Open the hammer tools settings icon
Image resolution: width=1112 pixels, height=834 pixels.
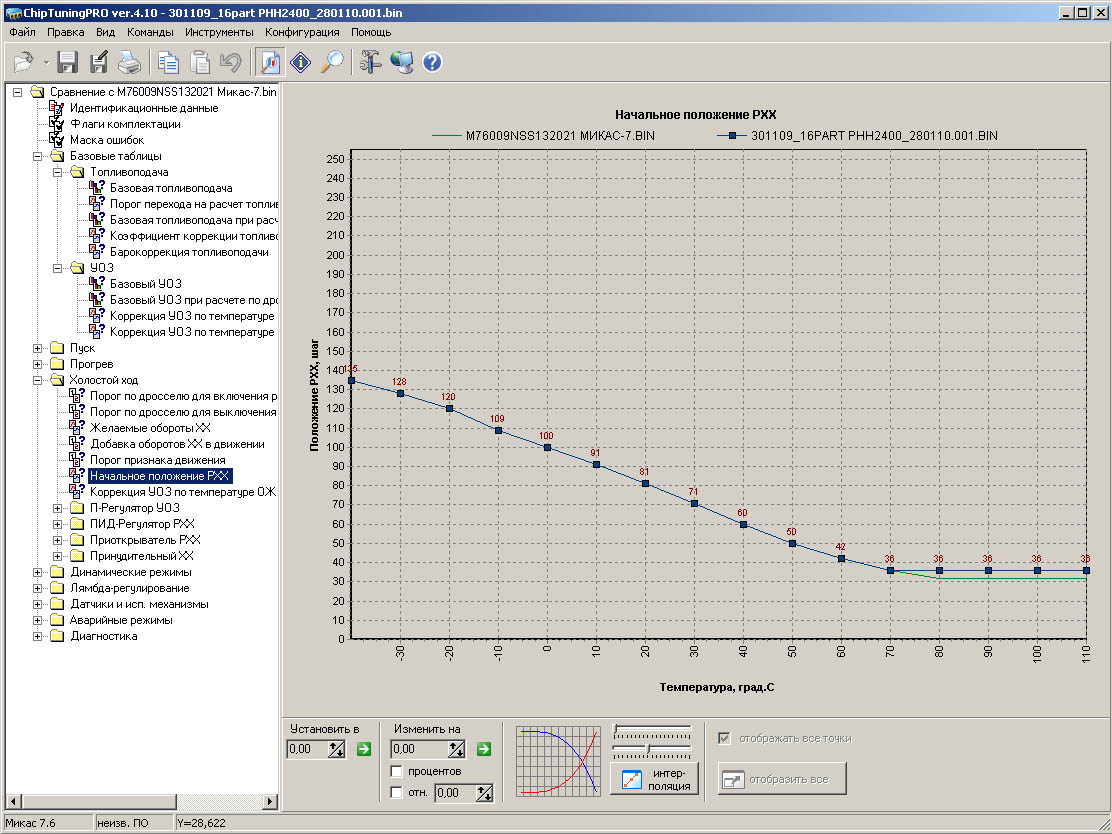pos(370,62)
